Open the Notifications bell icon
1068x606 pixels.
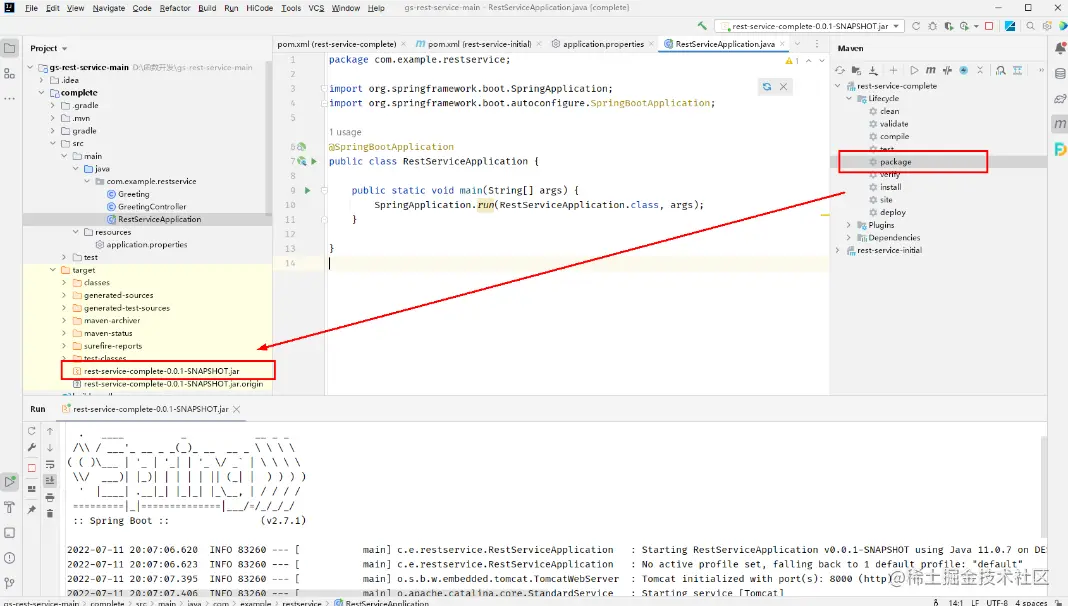click(x=1060, y=48)
